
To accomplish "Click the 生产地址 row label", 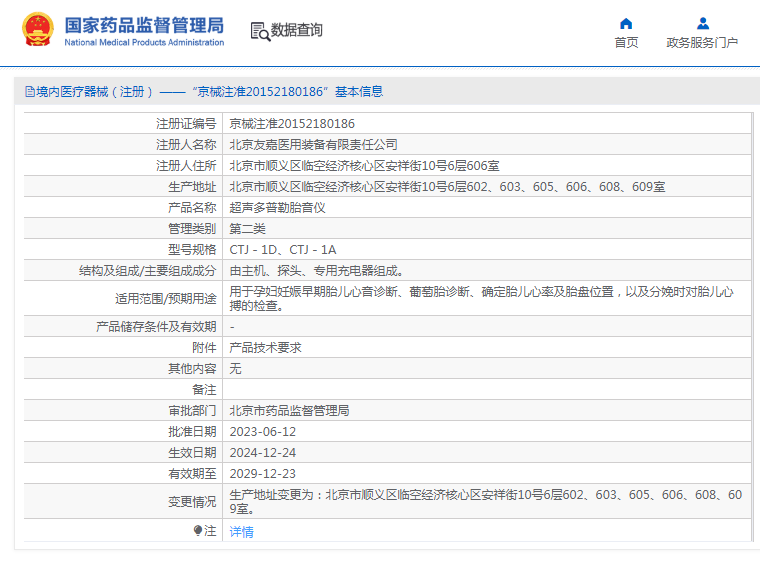I will (192, 187).
